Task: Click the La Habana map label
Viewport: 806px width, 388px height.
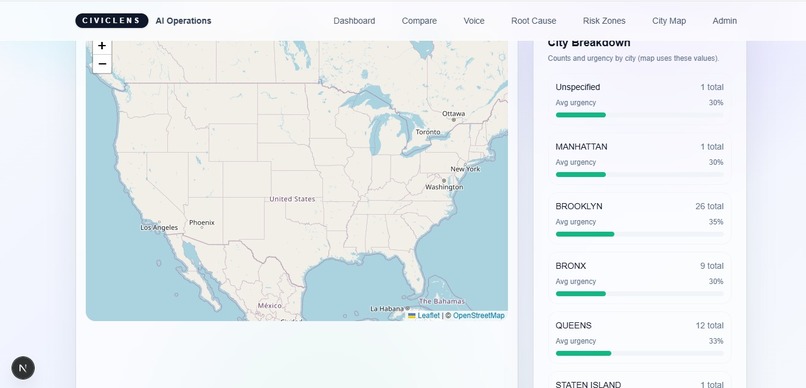Action: coord(387,309)
